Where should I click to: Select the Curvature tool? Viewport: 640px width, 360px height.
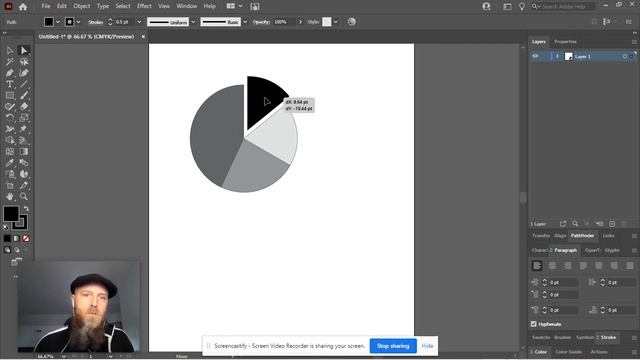click(24, 73)
